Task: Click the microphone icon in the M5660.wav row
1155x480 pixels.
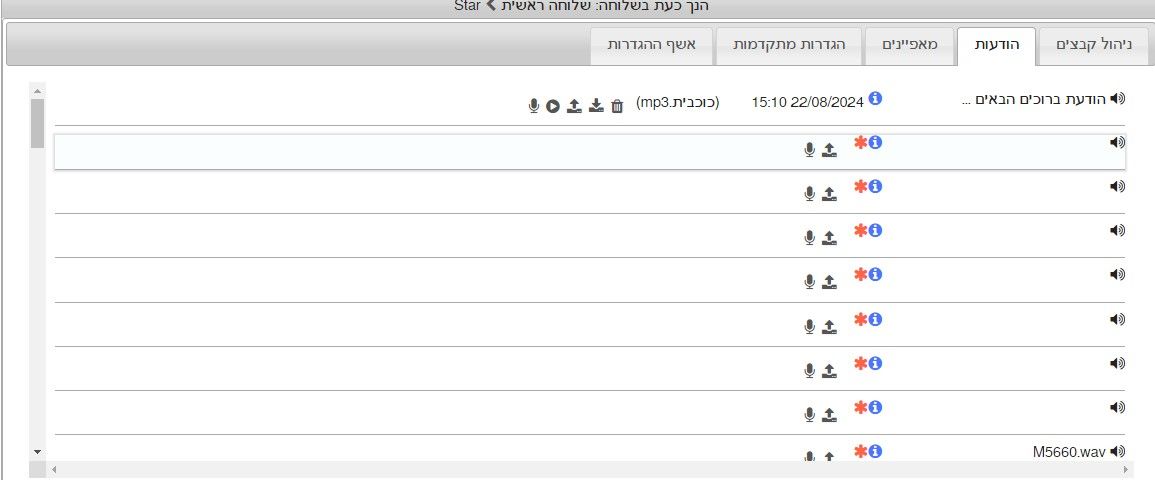Action: 809,456
